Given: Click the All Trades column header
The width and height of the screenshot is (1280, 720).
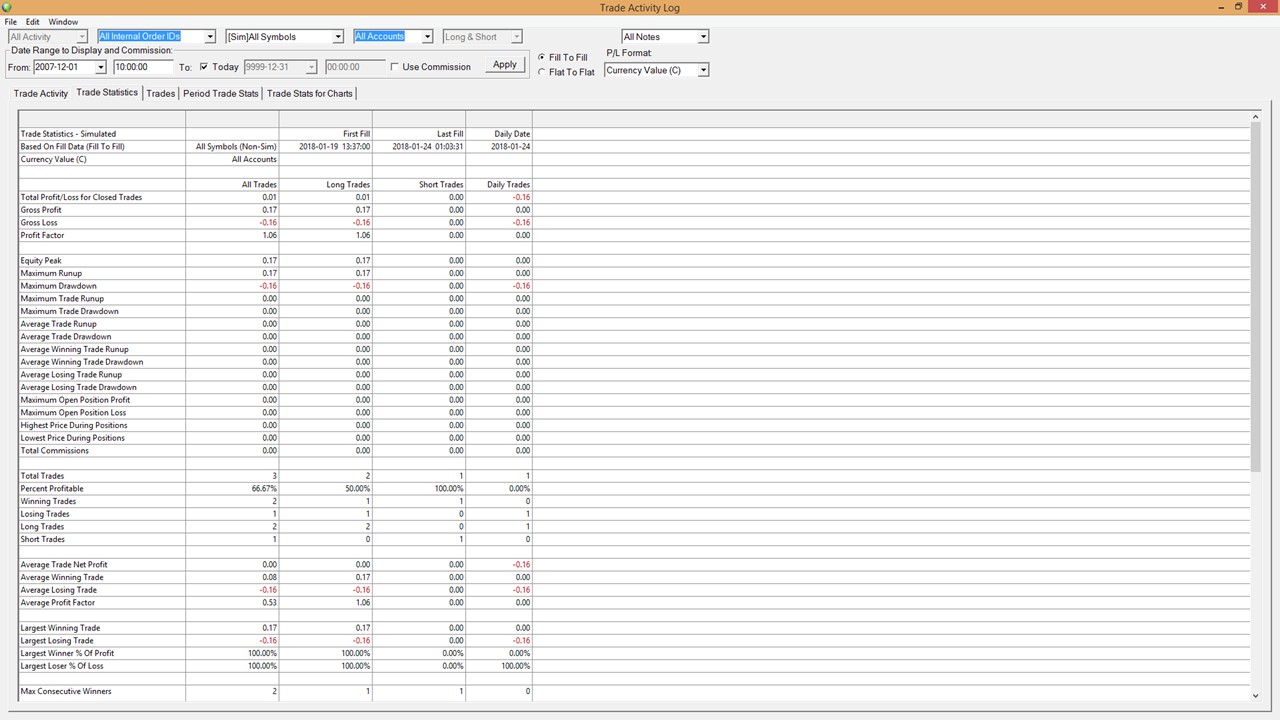Looking at the screenshot, I should tap(259, 185).
